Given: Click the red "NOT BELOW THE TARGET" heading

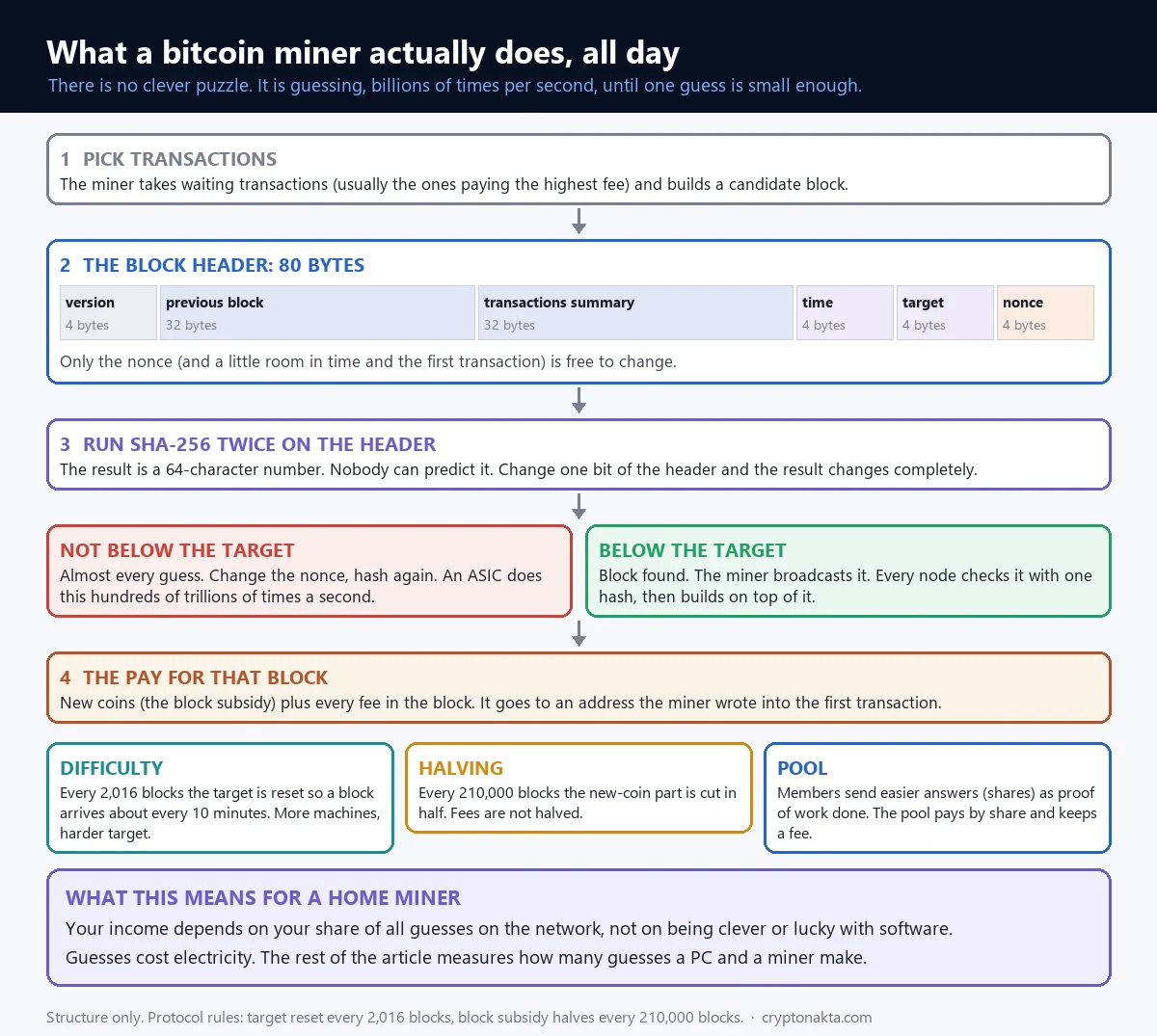Looking at the screenshot, I should tap(177, 550).
